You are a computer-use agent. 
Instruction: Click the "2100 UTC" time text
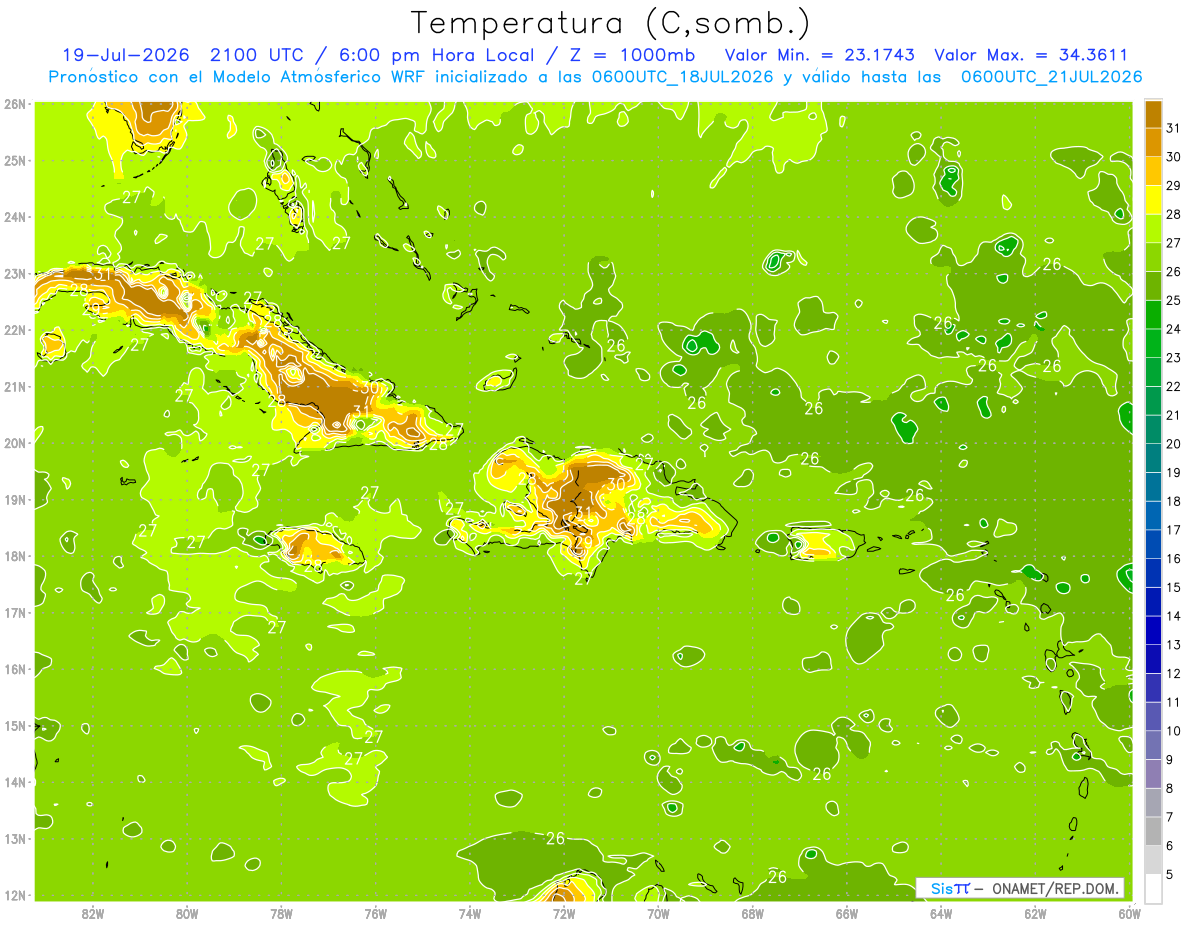click(255, 55)
